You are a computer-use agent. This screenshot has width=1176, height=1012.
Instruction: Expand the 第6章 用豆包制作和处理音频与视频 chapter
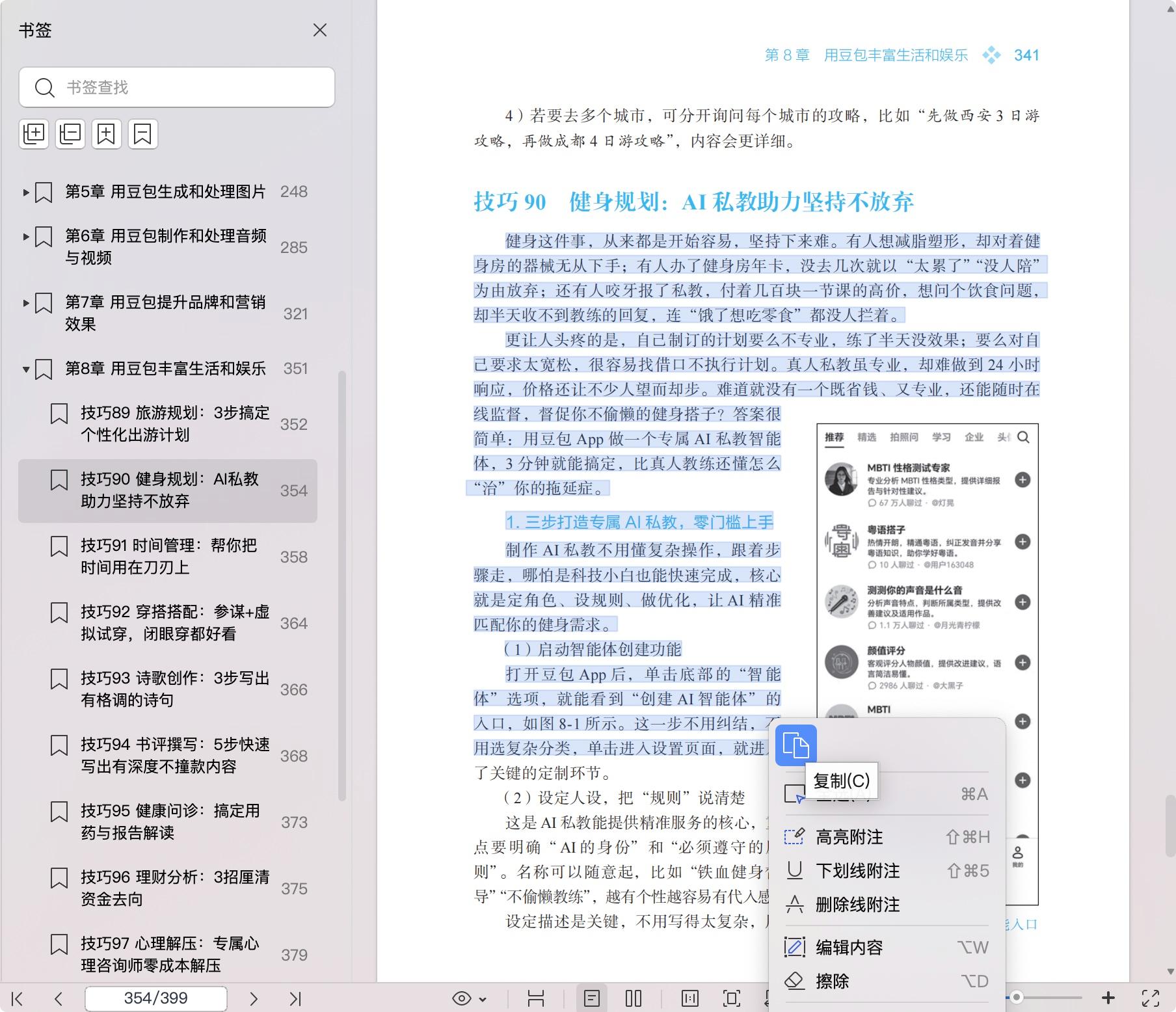click(x=25, y=237)
